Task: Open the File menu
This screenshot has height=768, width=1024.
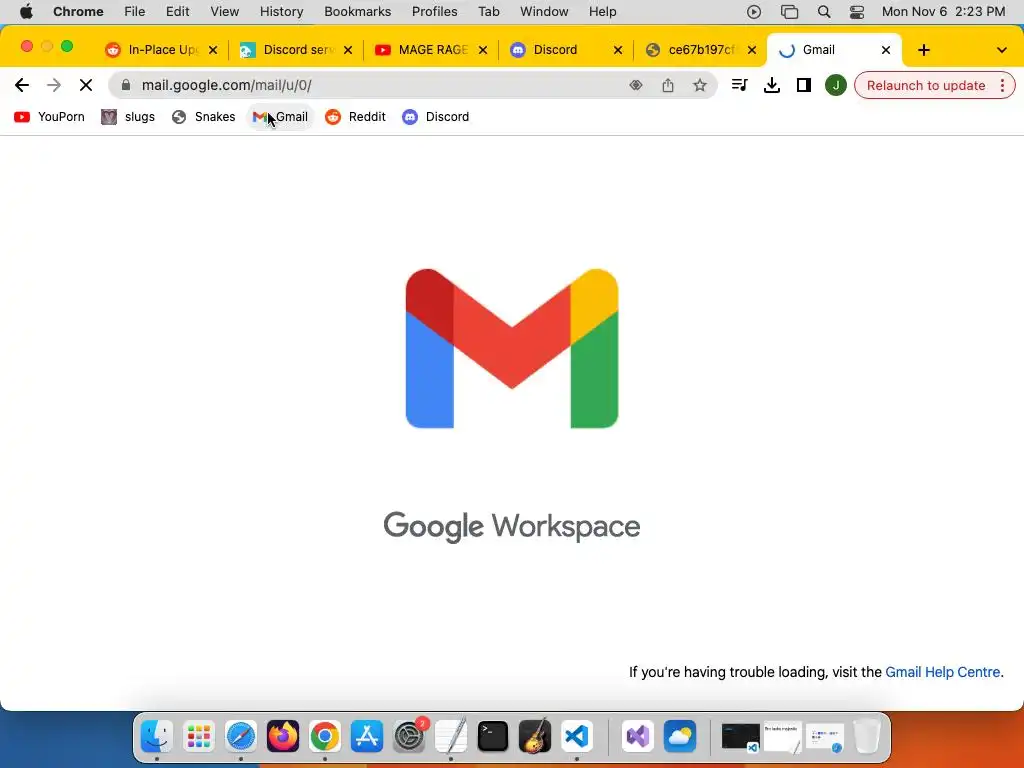Action: click(135, 12)
